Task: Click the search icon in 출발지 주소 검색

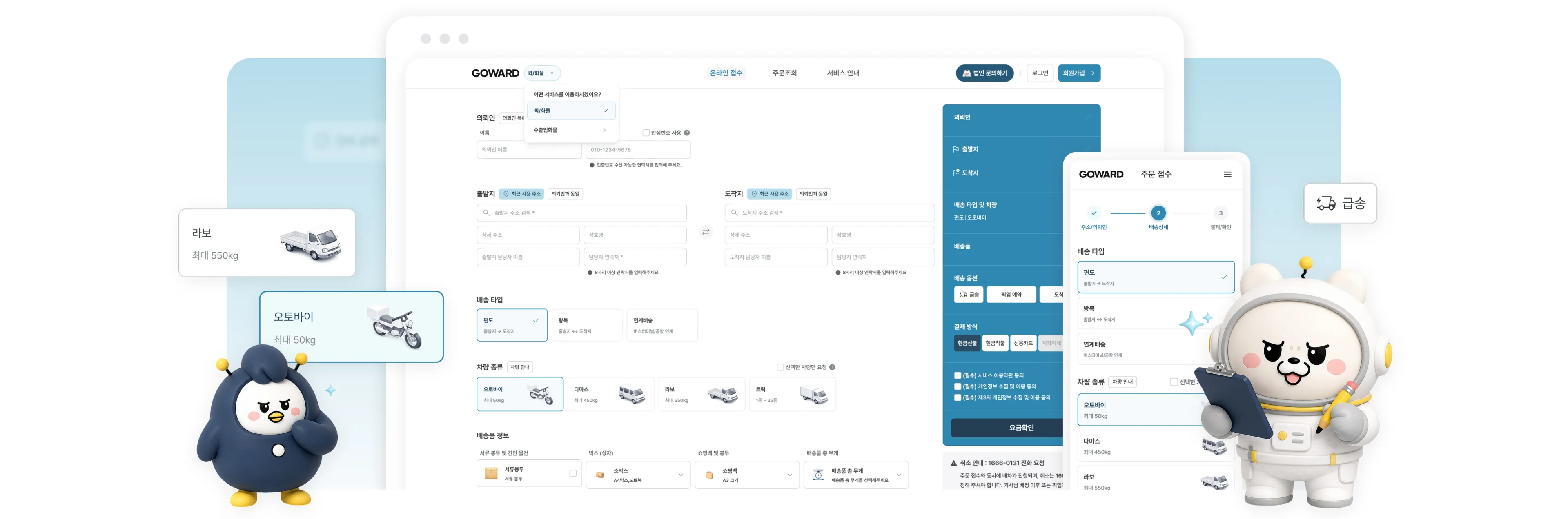Action: (486, 213)
